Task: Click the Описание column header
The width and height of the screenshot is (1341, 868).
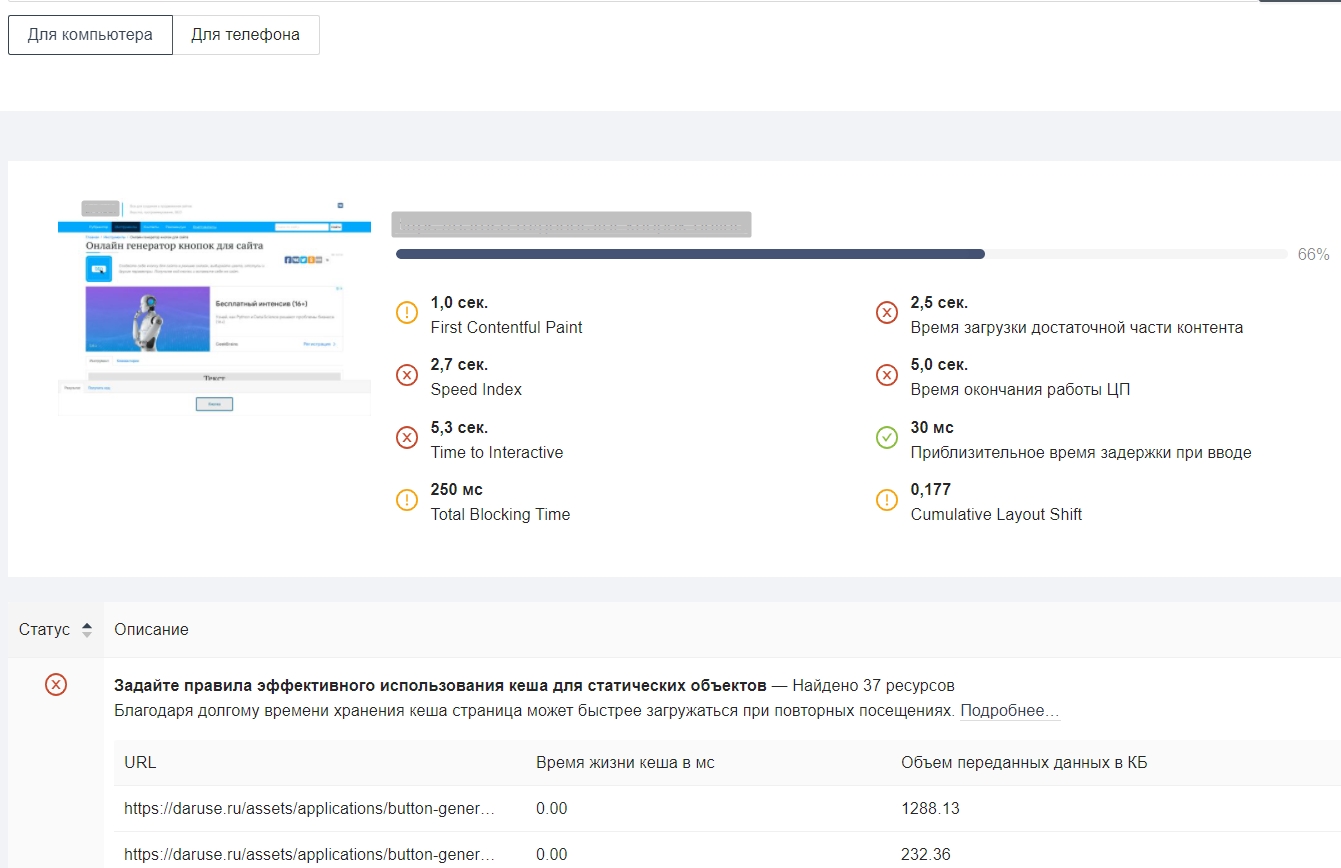Action: 151,630
